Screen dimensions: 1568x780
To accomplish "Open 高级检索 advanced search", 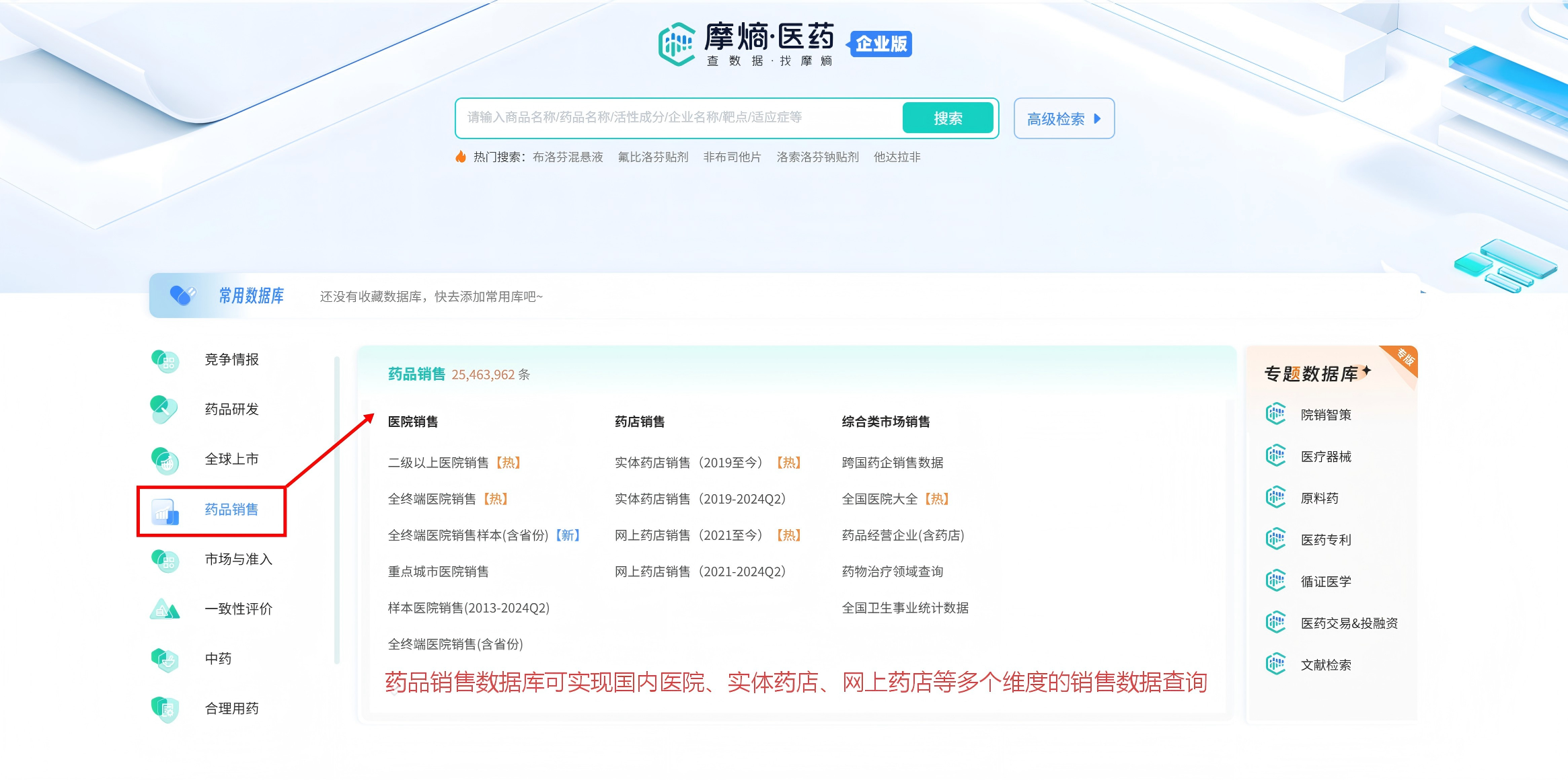I will tap(1063, 118).
